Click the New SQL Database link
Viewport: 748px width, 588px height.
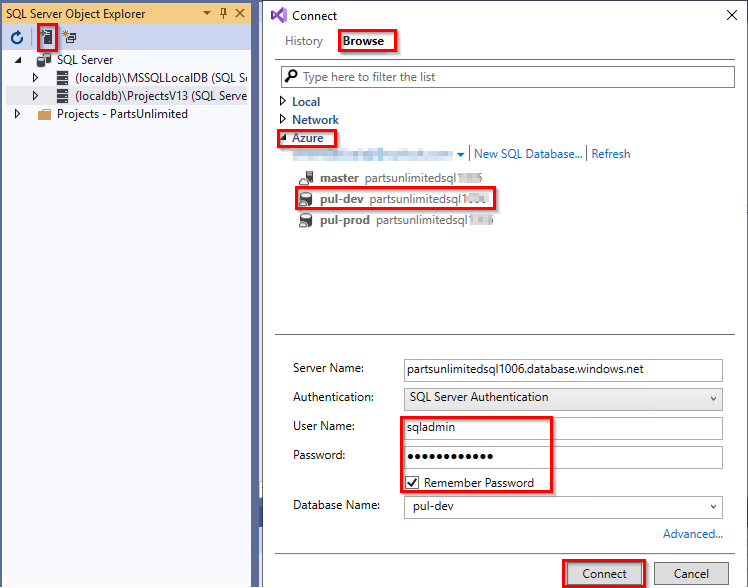point(528,154)
